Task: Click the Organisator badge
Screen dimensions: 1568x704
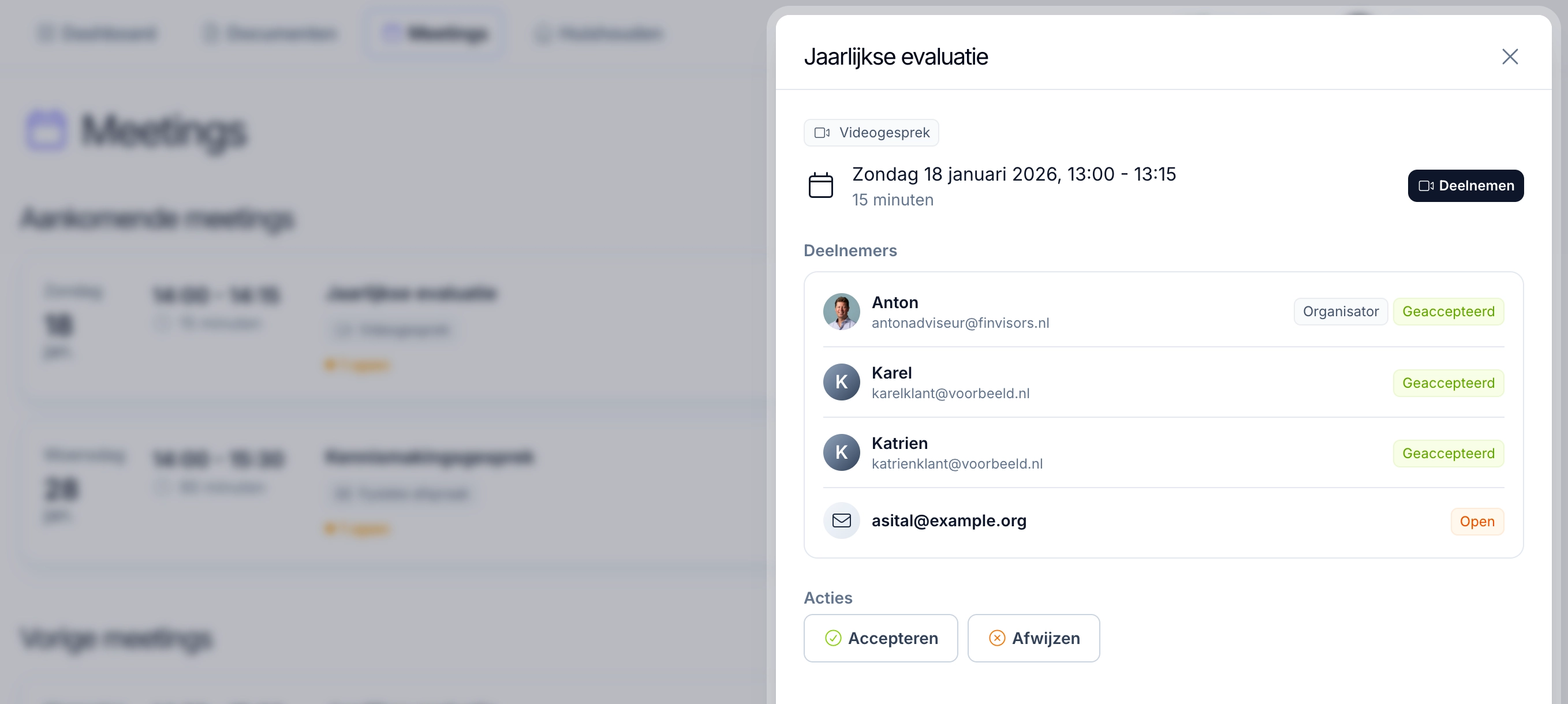Action: click(x=1341, y=312)
